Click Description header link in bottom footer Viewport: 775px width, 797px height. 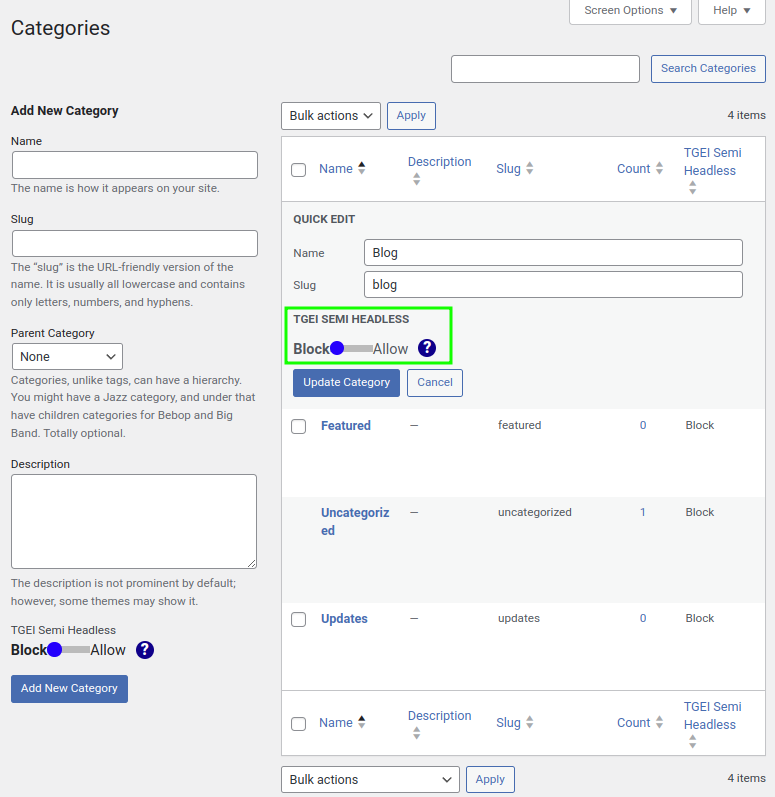(x=440, y=716)
